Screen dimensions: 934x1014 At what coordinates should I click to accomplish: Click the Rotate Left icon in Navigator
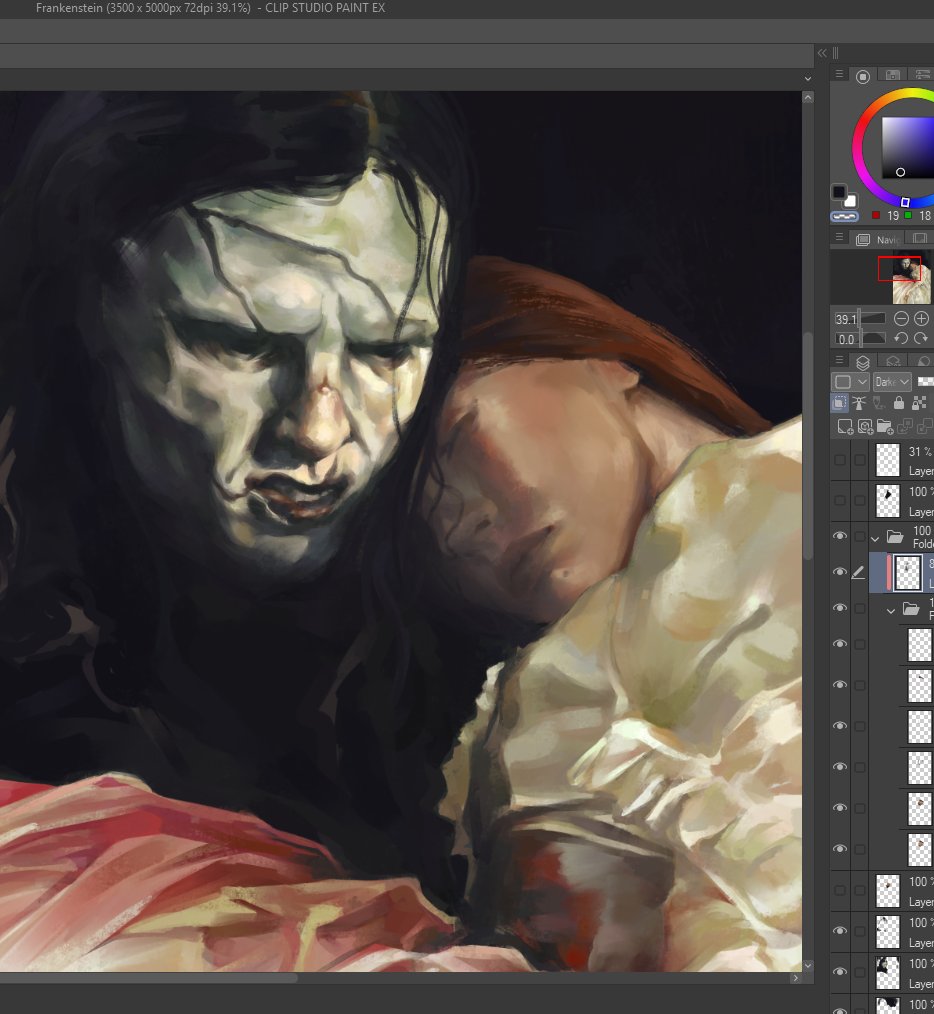tap(900, 338)
